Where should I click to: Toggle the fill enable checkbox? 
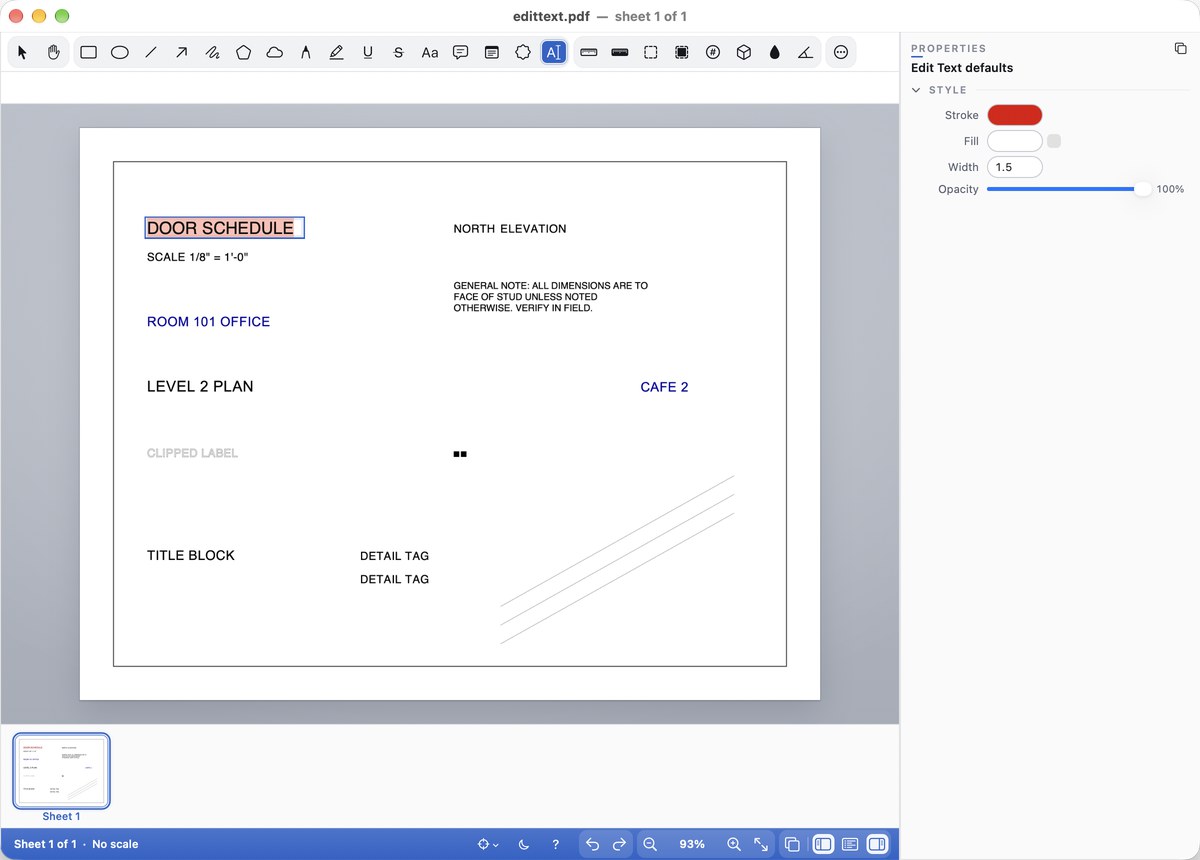(1054, 141)
